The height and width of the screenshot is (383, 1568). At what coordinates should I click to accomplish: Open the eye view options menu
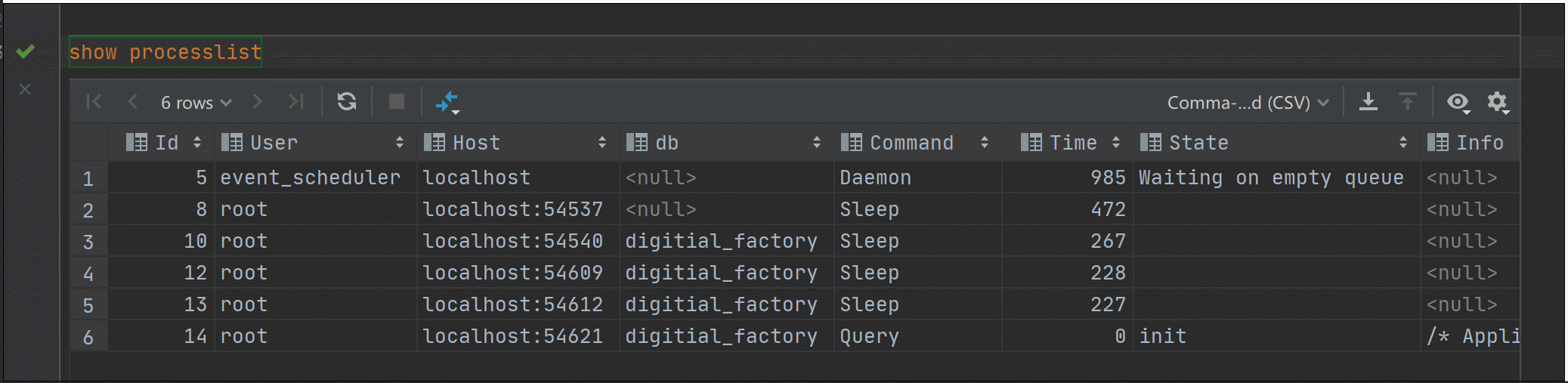(x=1458, y=102)
